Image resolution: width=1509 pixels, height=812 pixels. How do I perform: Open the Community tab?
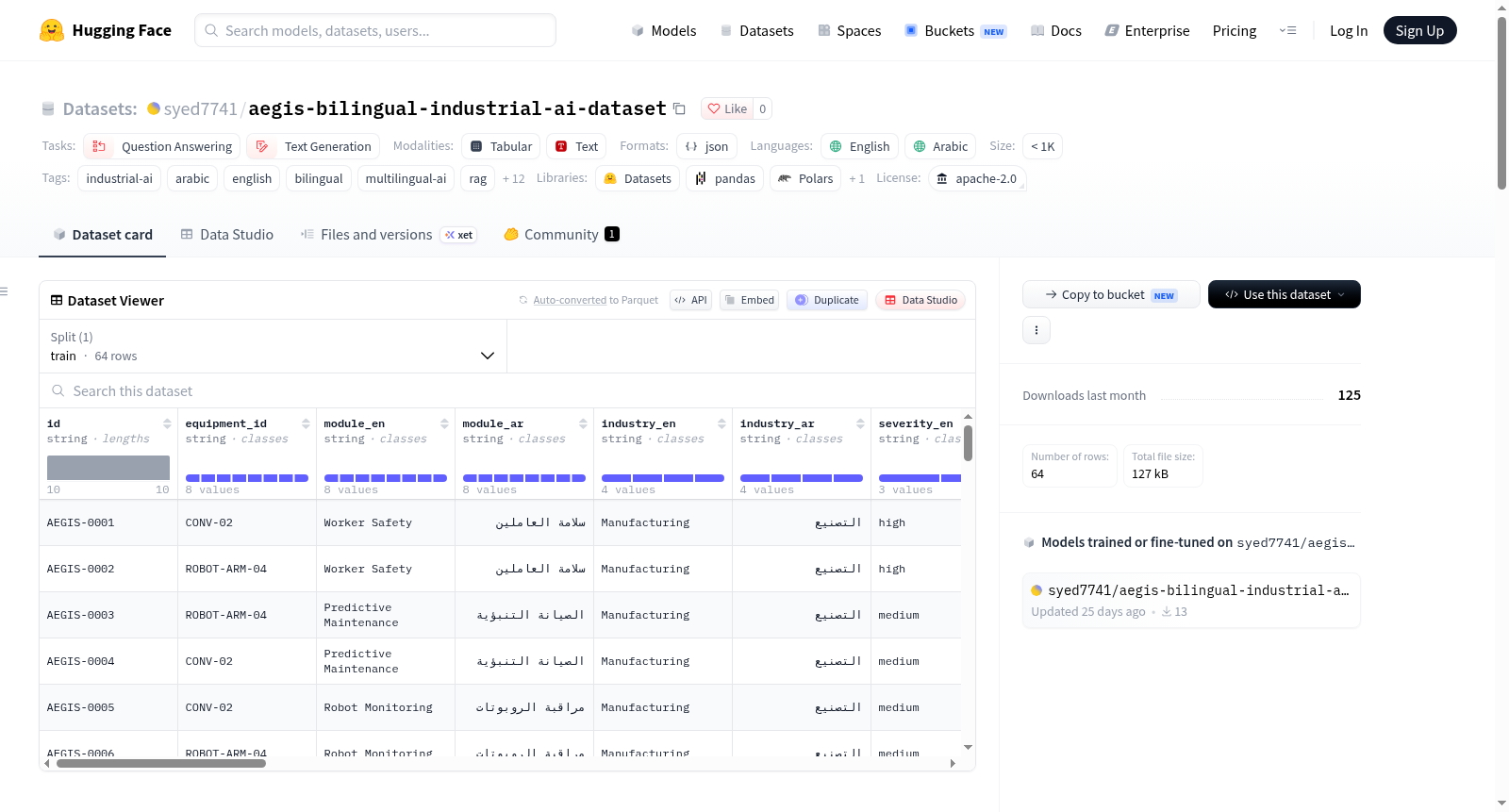(x=562, y=234)
